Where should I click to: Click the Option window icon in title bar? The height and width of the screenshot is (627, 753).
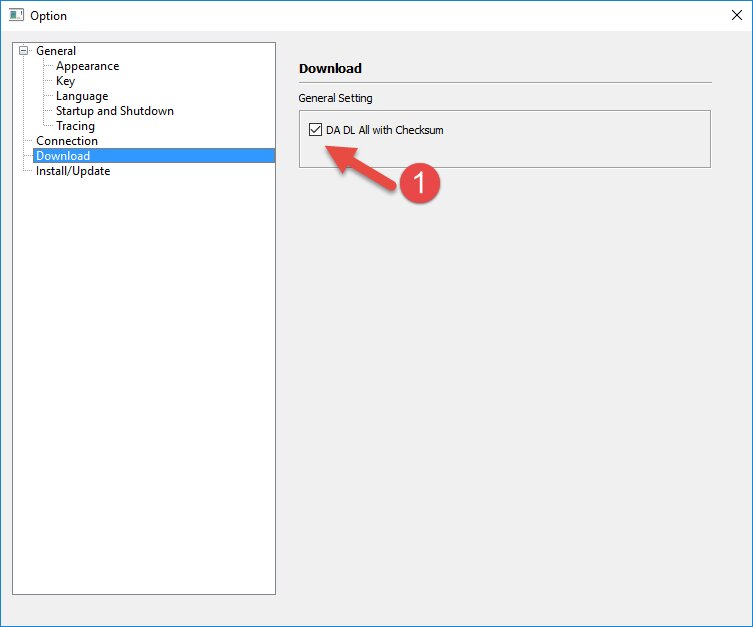tap(16, 16)
